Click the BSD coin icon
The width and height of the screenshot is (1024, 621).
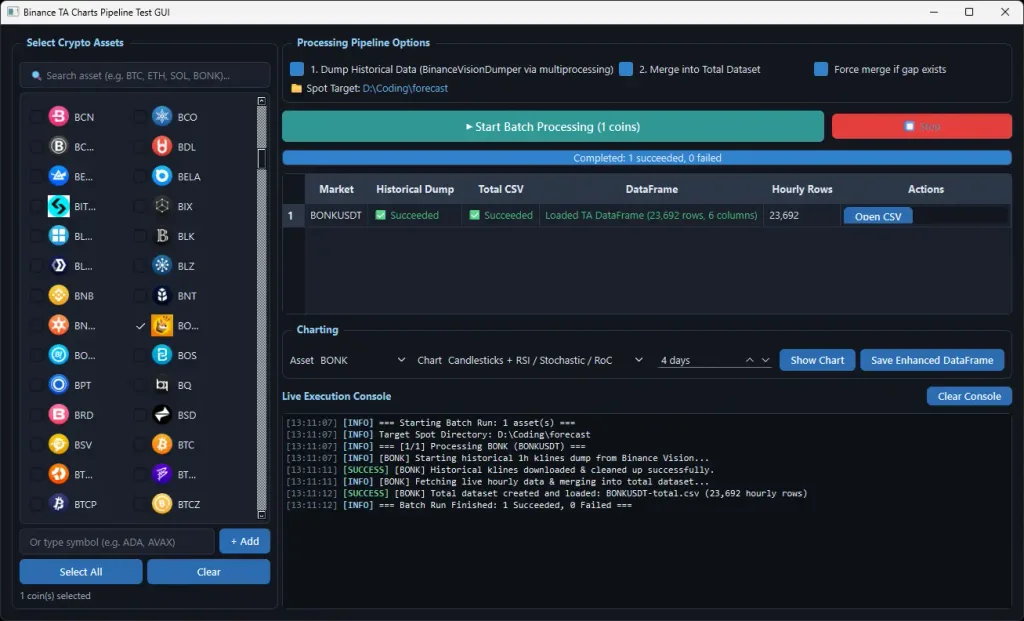(x=162, y=415)
